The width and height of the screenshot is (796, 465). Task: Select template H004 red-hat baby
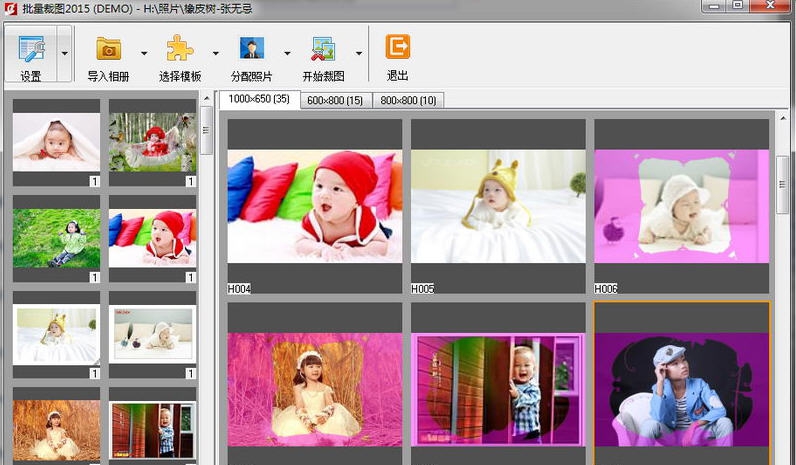point(315,206)
